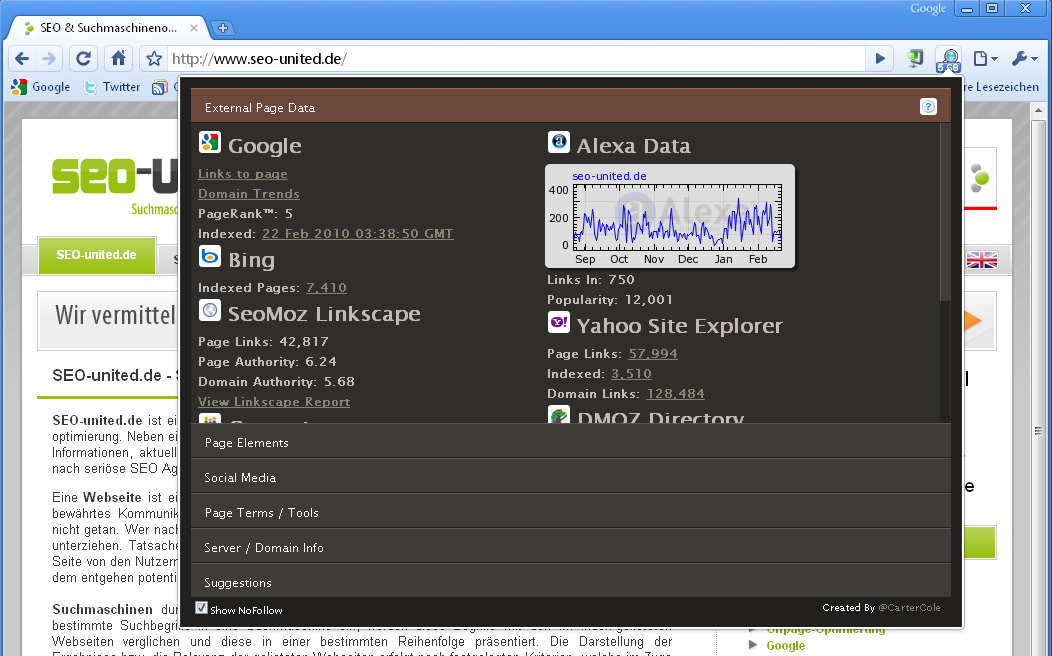
Task: Open the Links to page link
Action: pyautogui.click(x=243, y=174)
